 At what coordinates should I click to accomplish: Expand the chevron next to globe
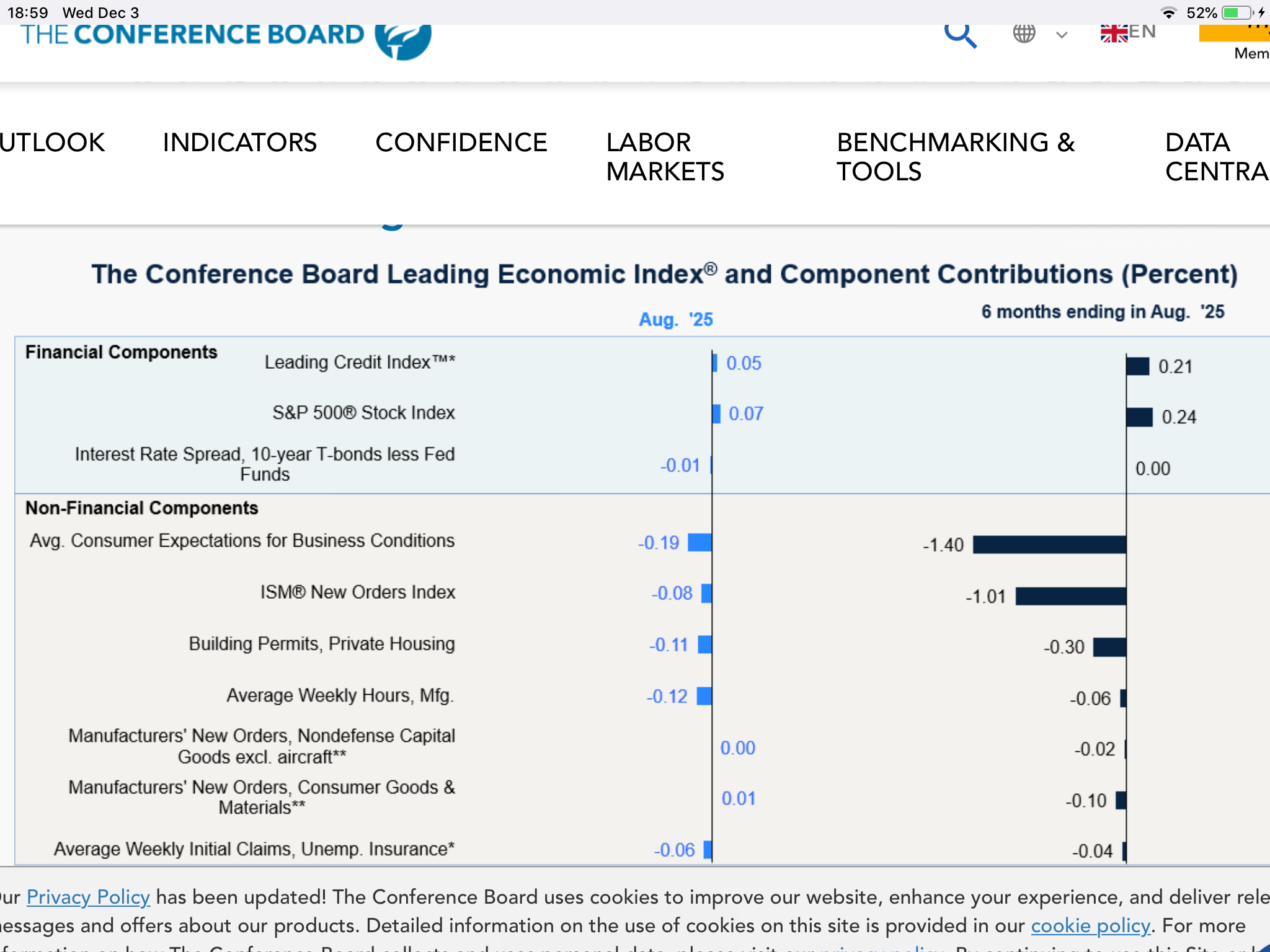[1062, 35]
